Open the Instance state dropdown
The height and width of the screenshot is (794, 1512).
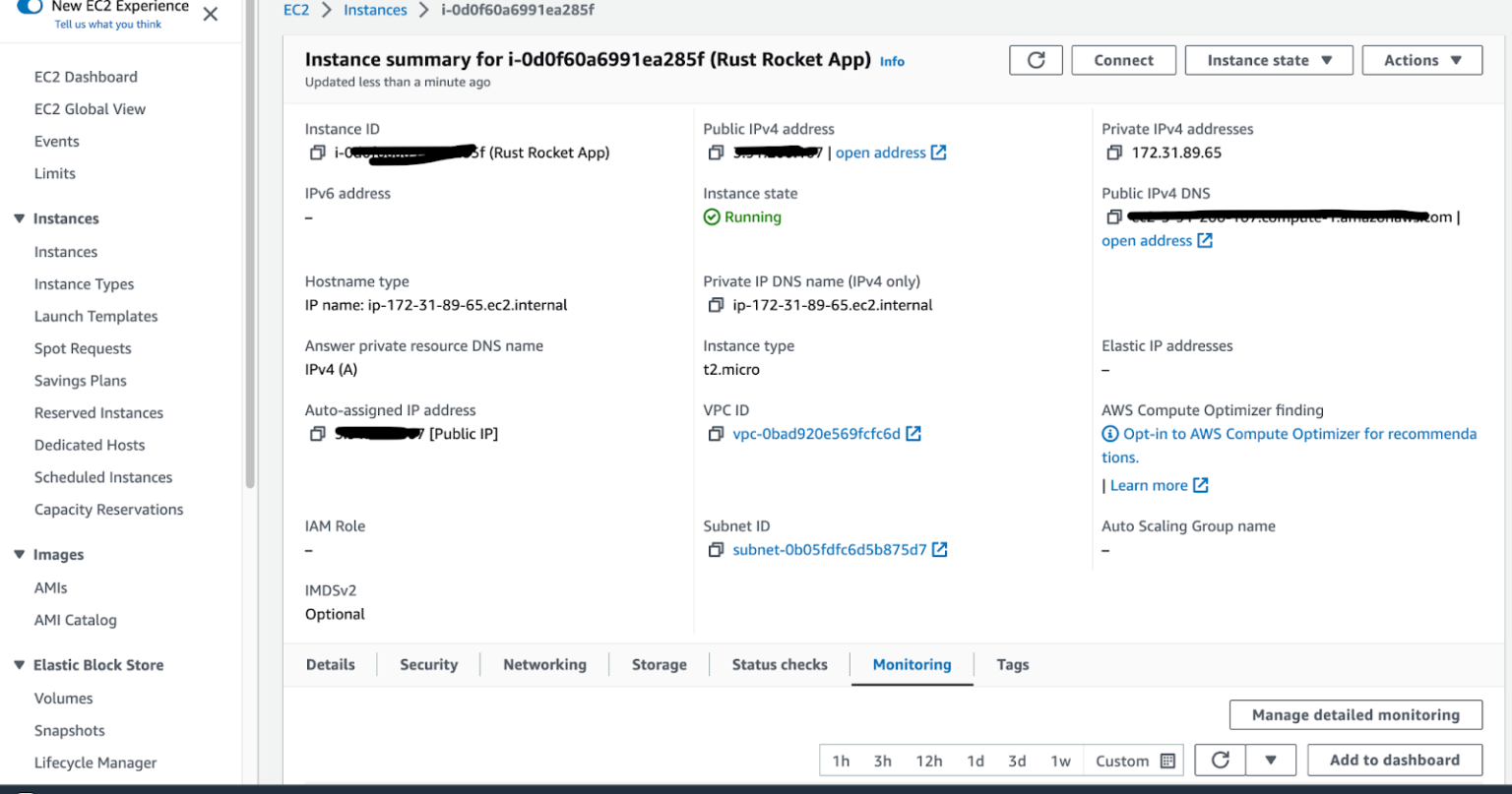pyautogui.click(x=1269, y=60)
